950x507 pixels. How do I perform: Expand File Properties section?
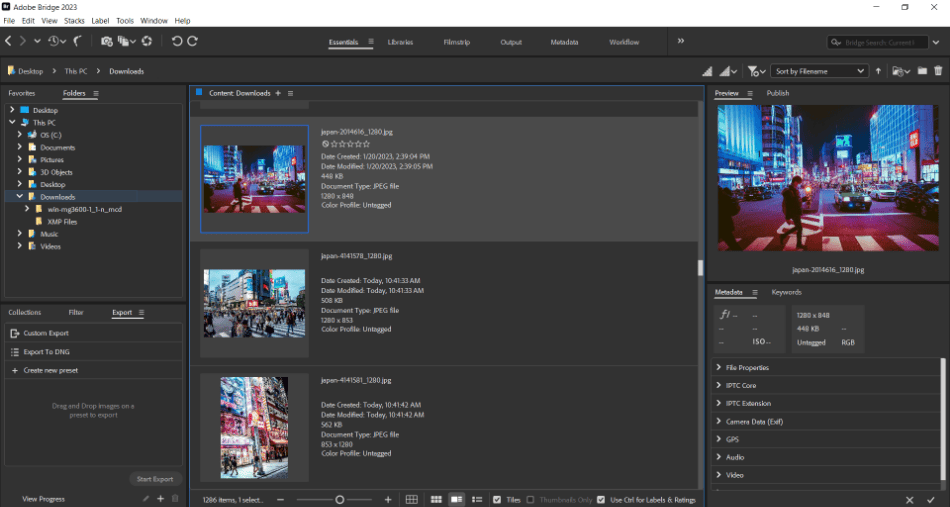(x=719, y=368)
